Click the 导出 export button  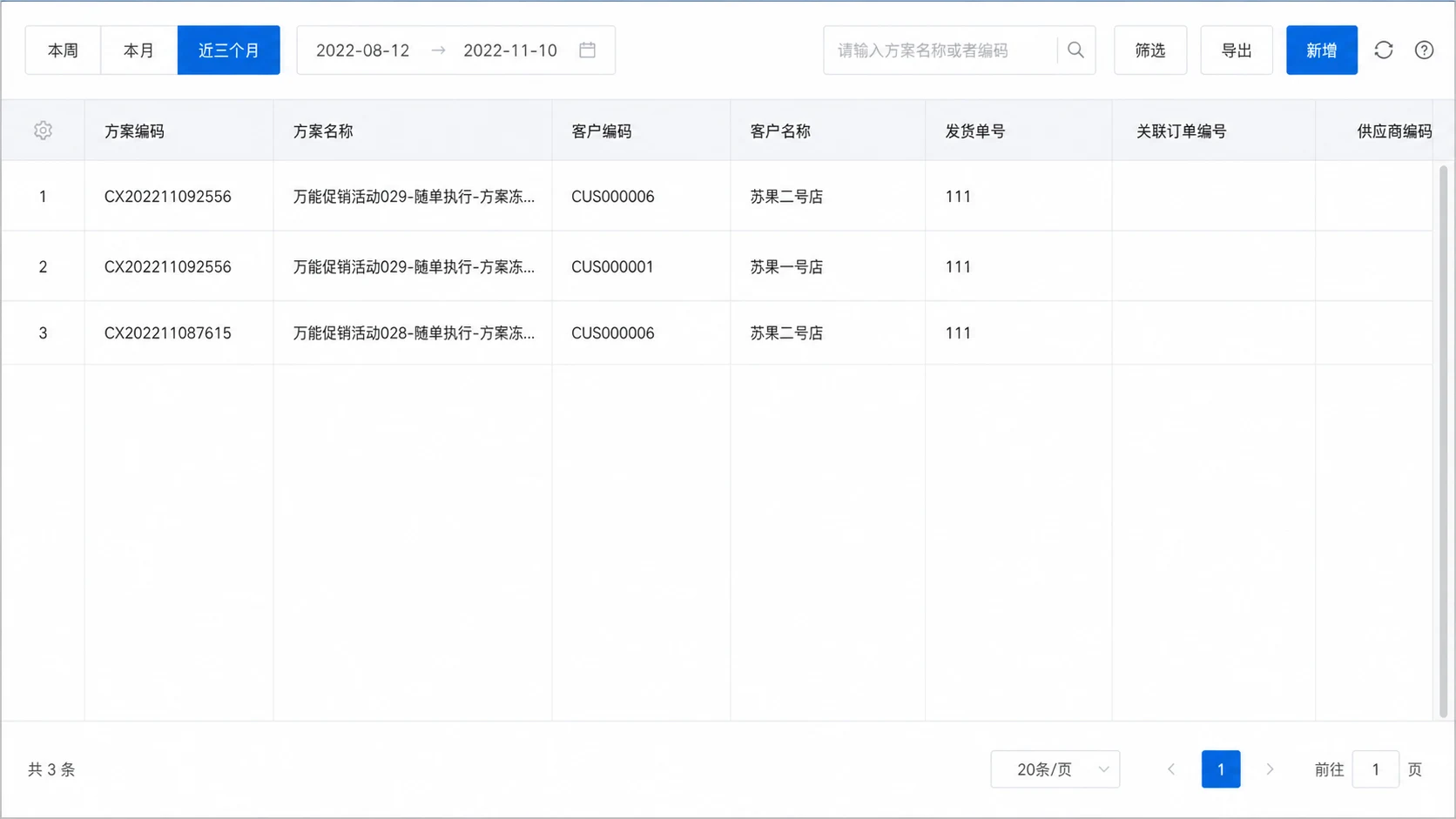coord(1237,50)
